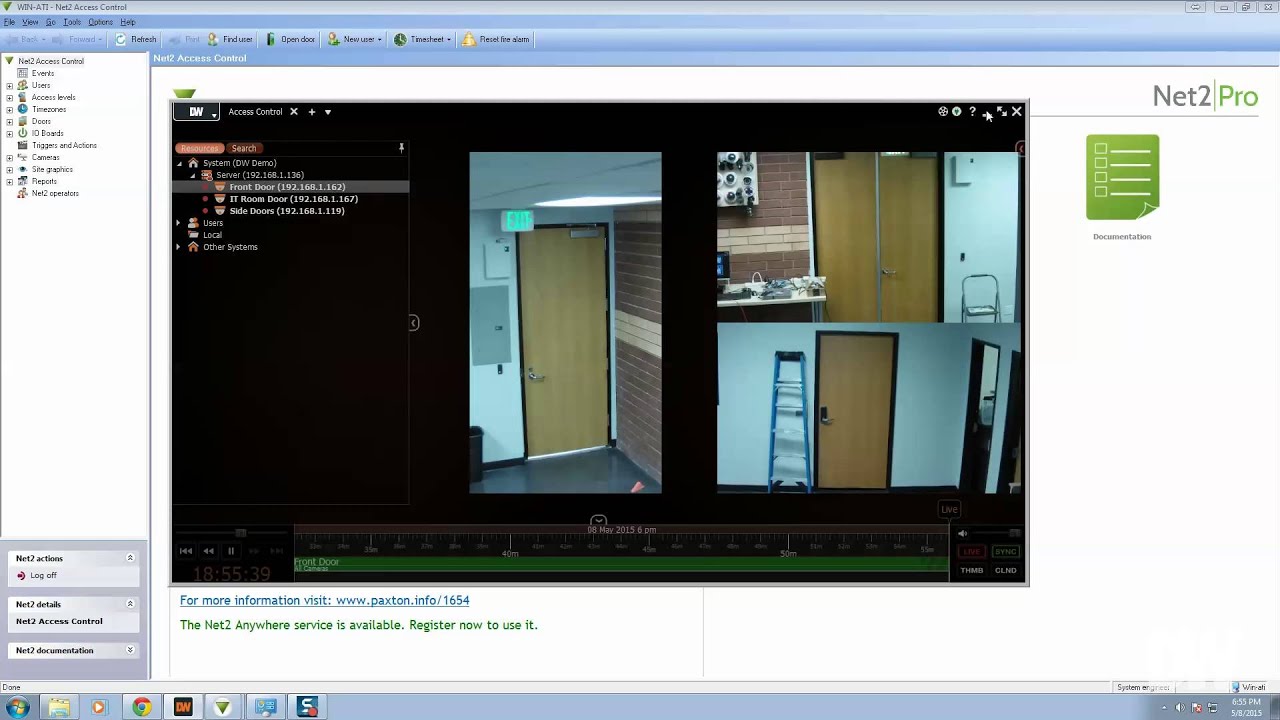The height and width of the screenshot is (720, 1280).
Task: Switch to the Resources tab
Action: pyautogui.click(x=199, y=148)
